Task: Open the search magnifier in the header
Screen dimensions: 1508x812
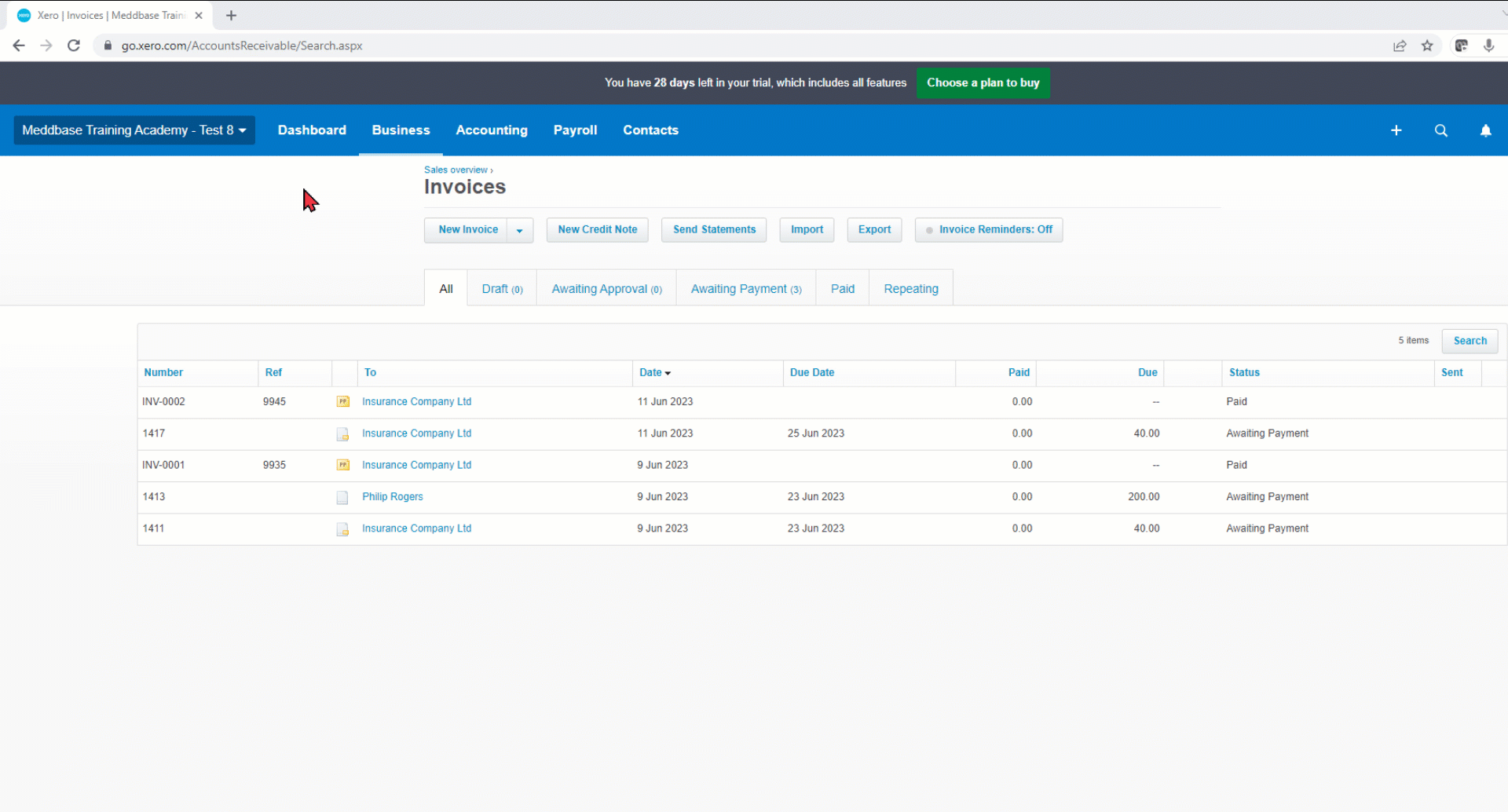Action: 1440,130
